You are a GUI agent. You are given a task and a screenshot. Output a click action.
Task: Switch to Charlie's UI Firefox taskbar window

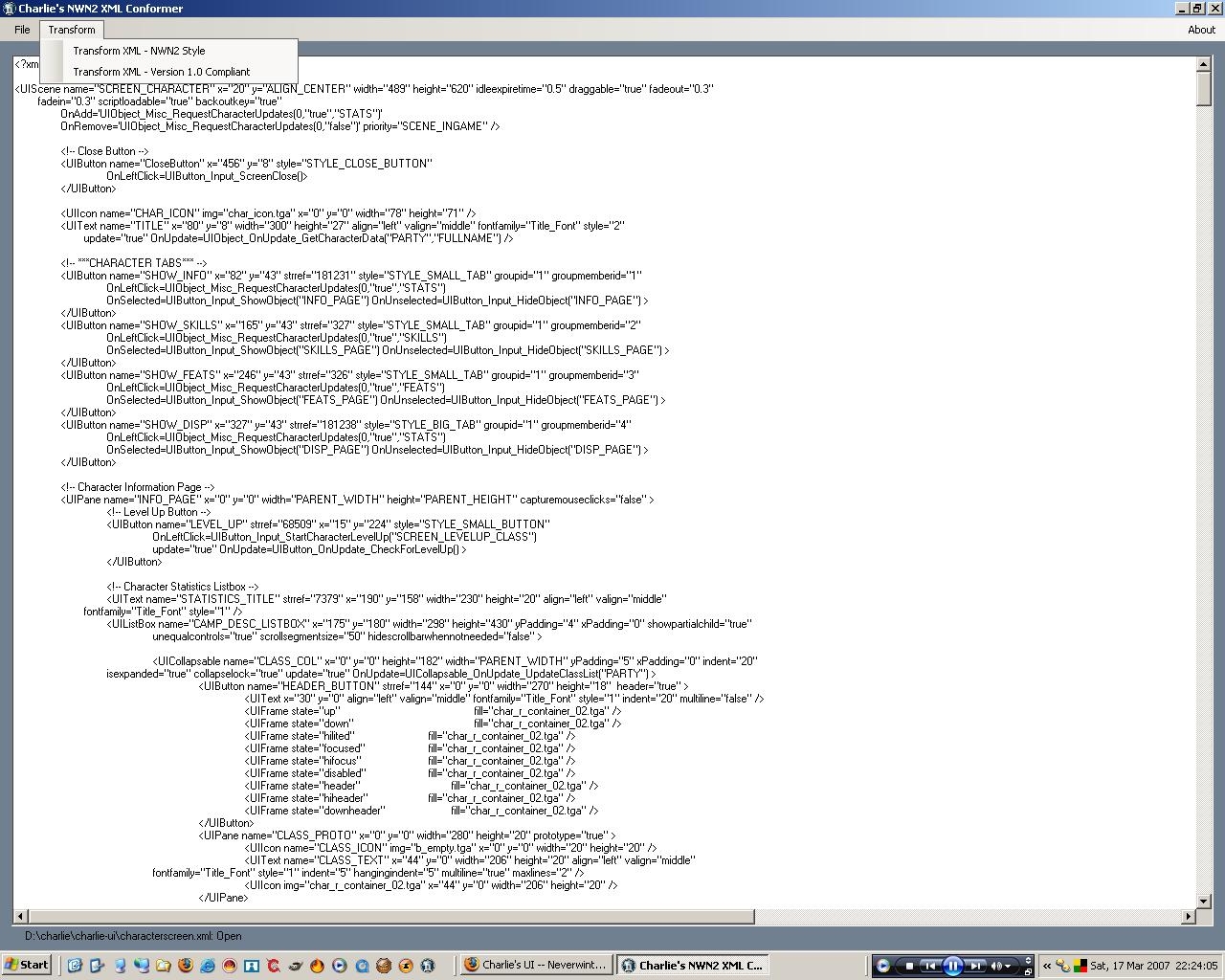tap(536, 965)
